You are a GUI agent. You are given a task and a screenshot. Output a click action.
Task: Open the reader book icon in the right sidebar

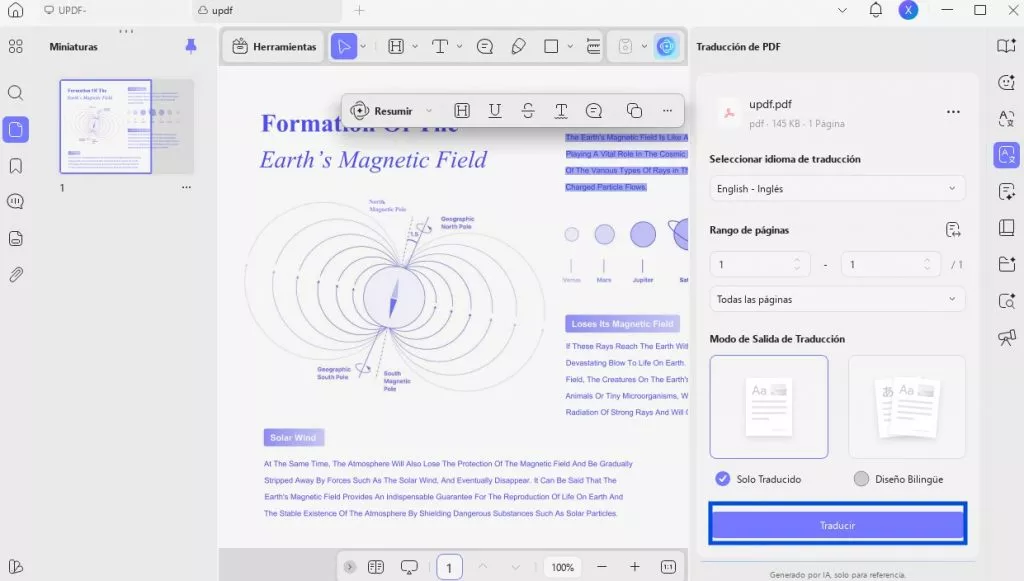click(x=1006, y=46)
